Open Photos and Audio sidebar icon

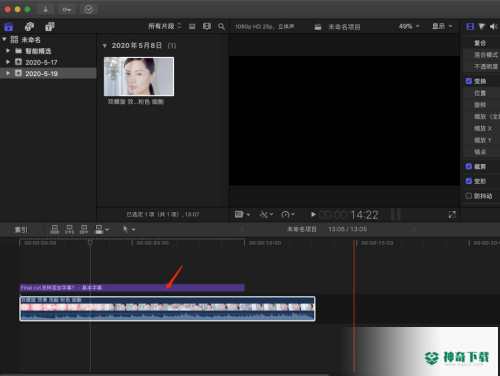click(29, 26)
